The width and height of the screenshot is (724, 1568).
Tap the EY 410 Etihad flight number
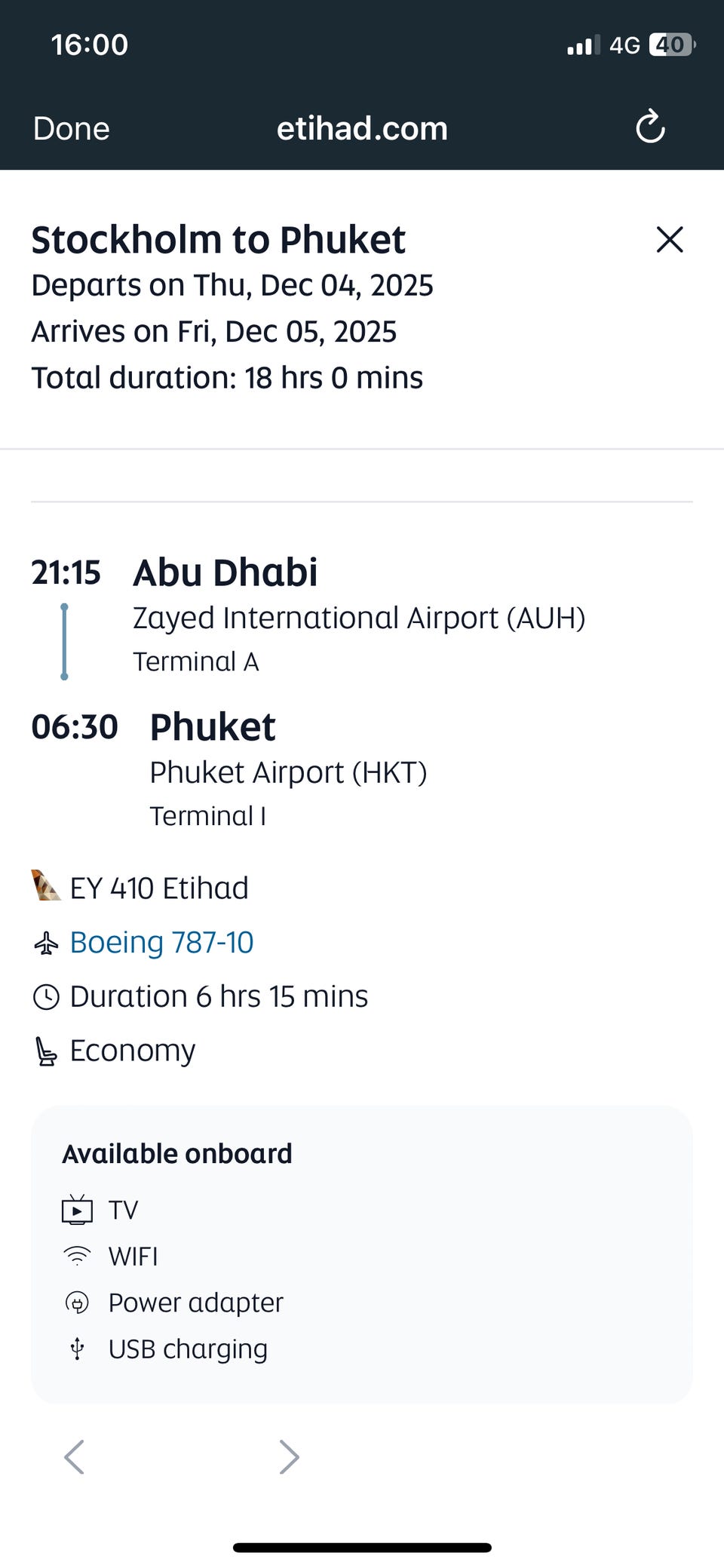159,888
